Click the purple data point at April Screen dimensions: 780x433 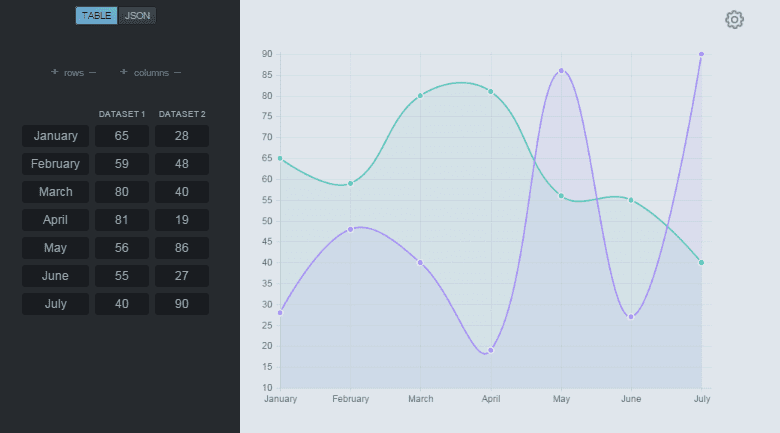point(491,350)
